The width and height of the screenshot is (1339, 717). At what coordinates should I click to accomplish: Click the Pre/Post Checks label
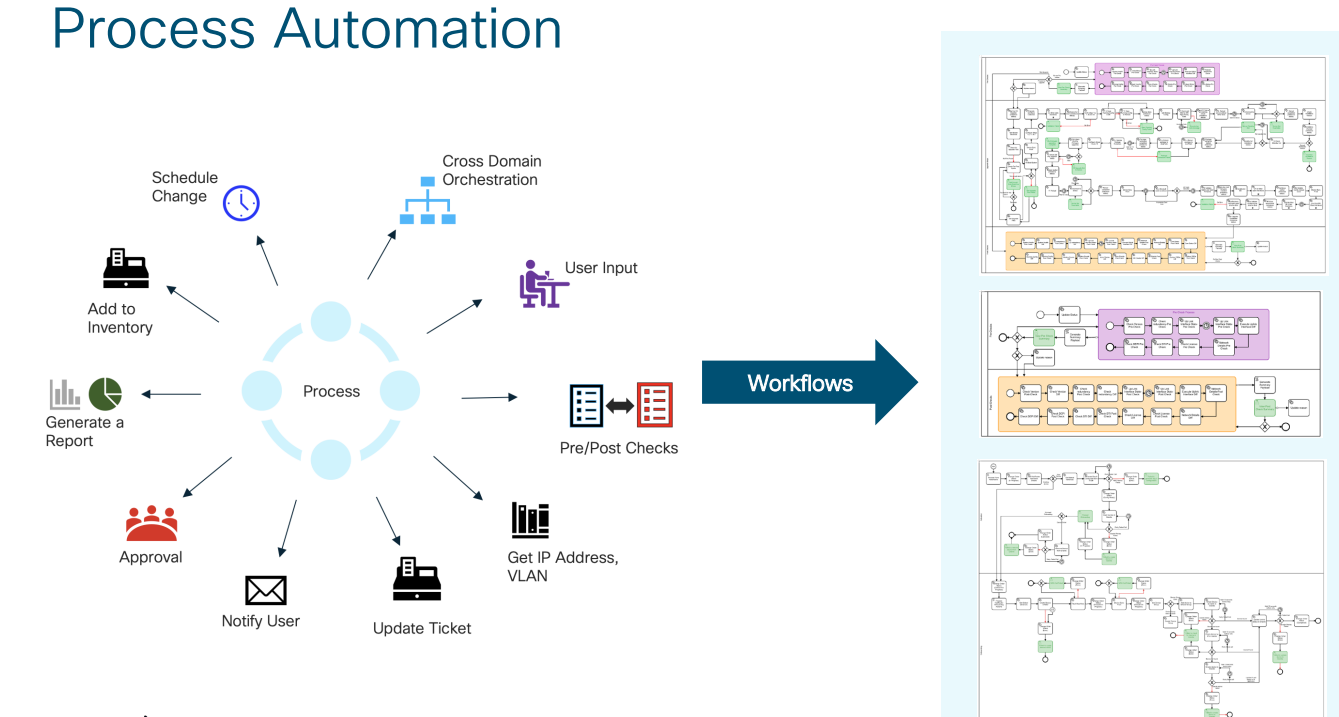(618, 448)
